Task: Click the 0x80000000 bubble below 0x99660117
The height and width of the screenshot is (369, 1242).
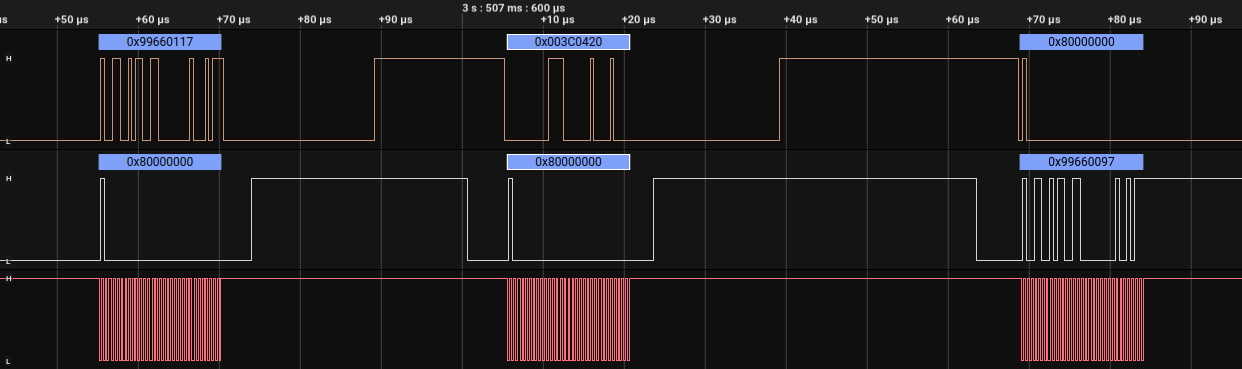Action: click(160, 161)
